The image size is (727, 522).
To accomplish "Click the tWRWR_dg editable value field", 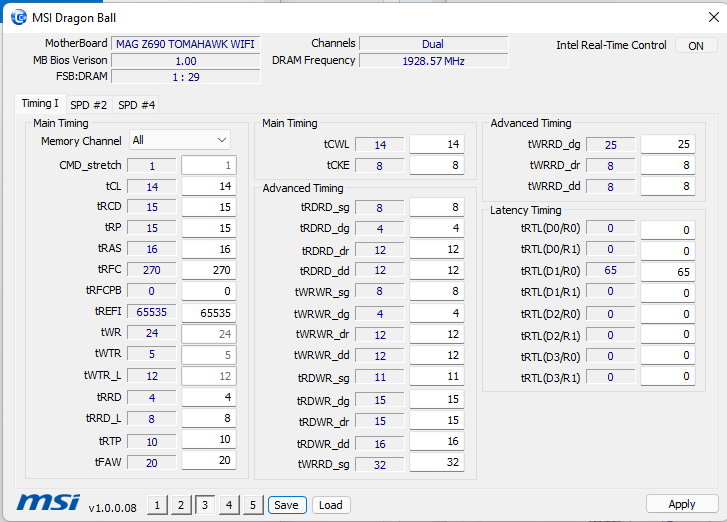I will click(437, 313).
